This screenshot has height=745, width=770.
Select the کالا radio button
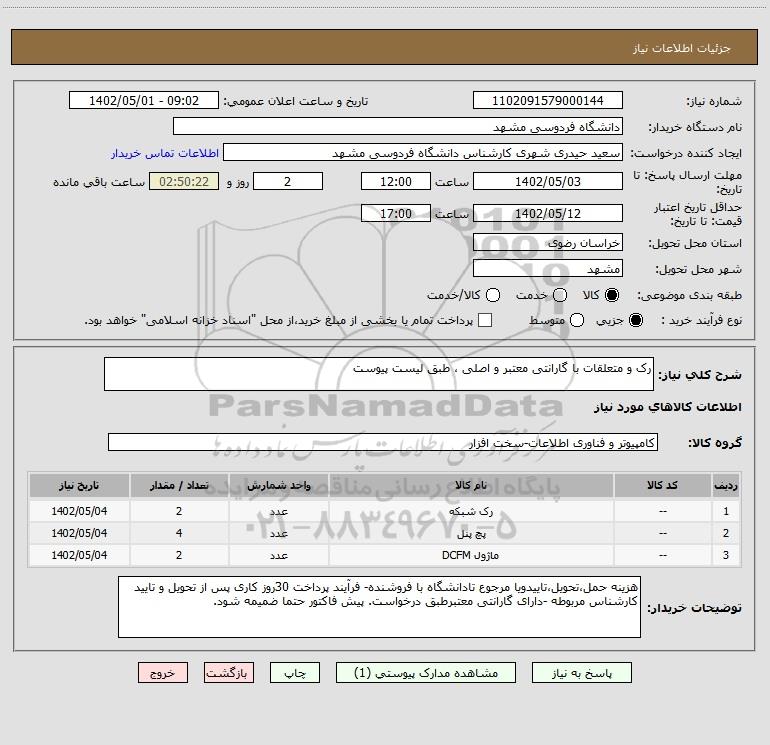tap(612, 295)
